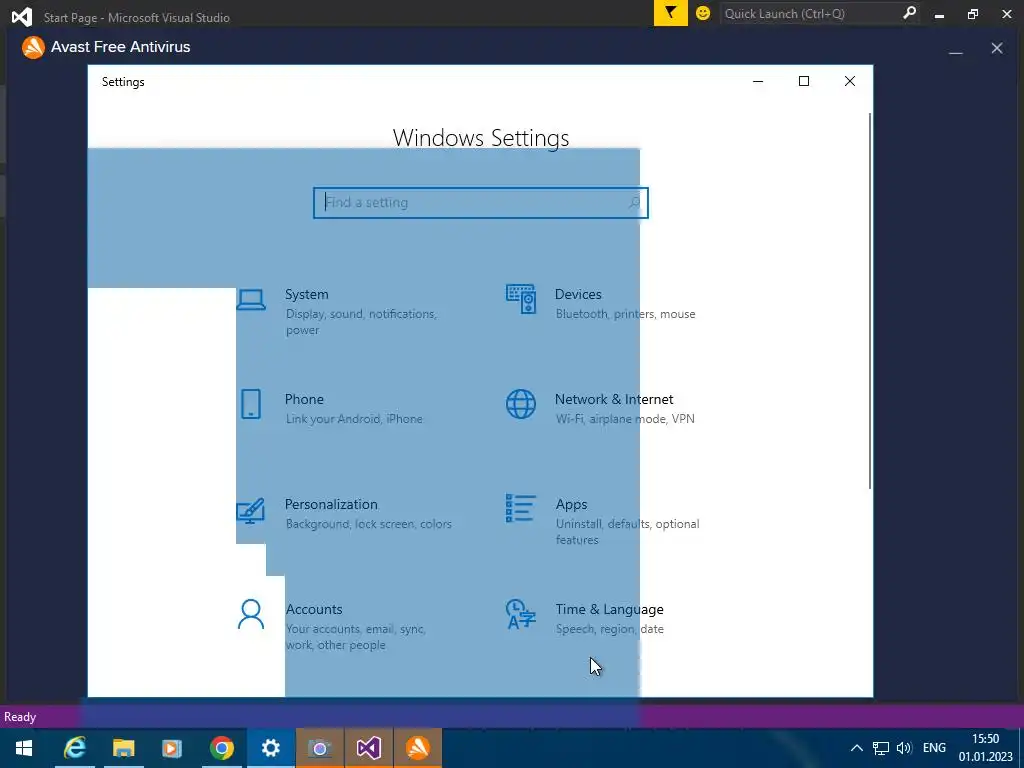Launch Google Chrome from the taskbar

(x=221, y=748)
